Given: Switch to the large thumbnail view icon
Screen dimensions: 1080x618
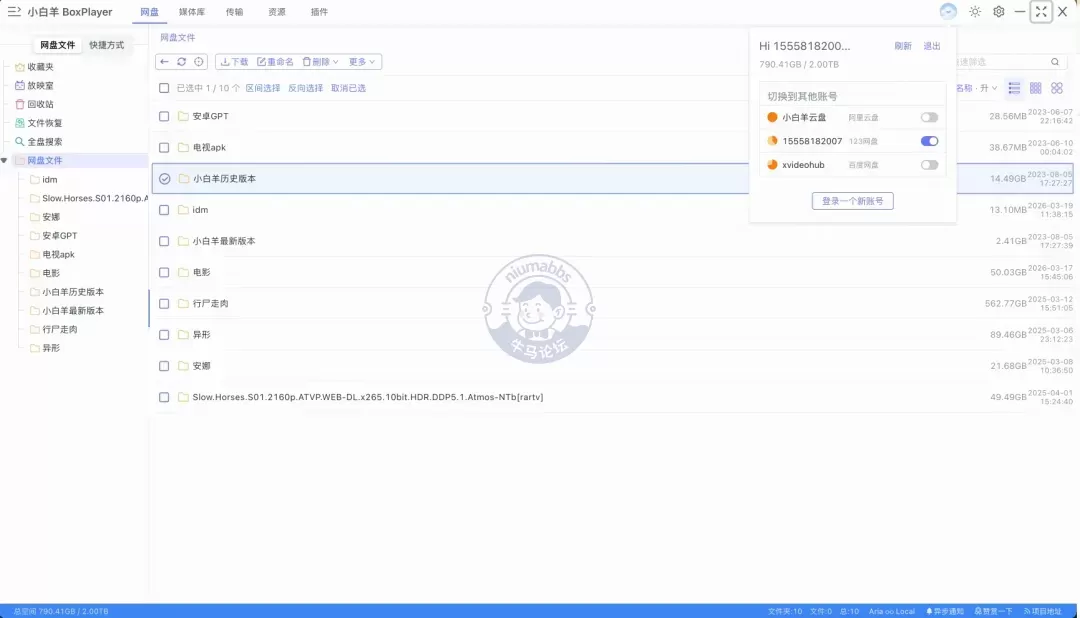Looking at the screenshot, I should click(x=1057, y=88).
